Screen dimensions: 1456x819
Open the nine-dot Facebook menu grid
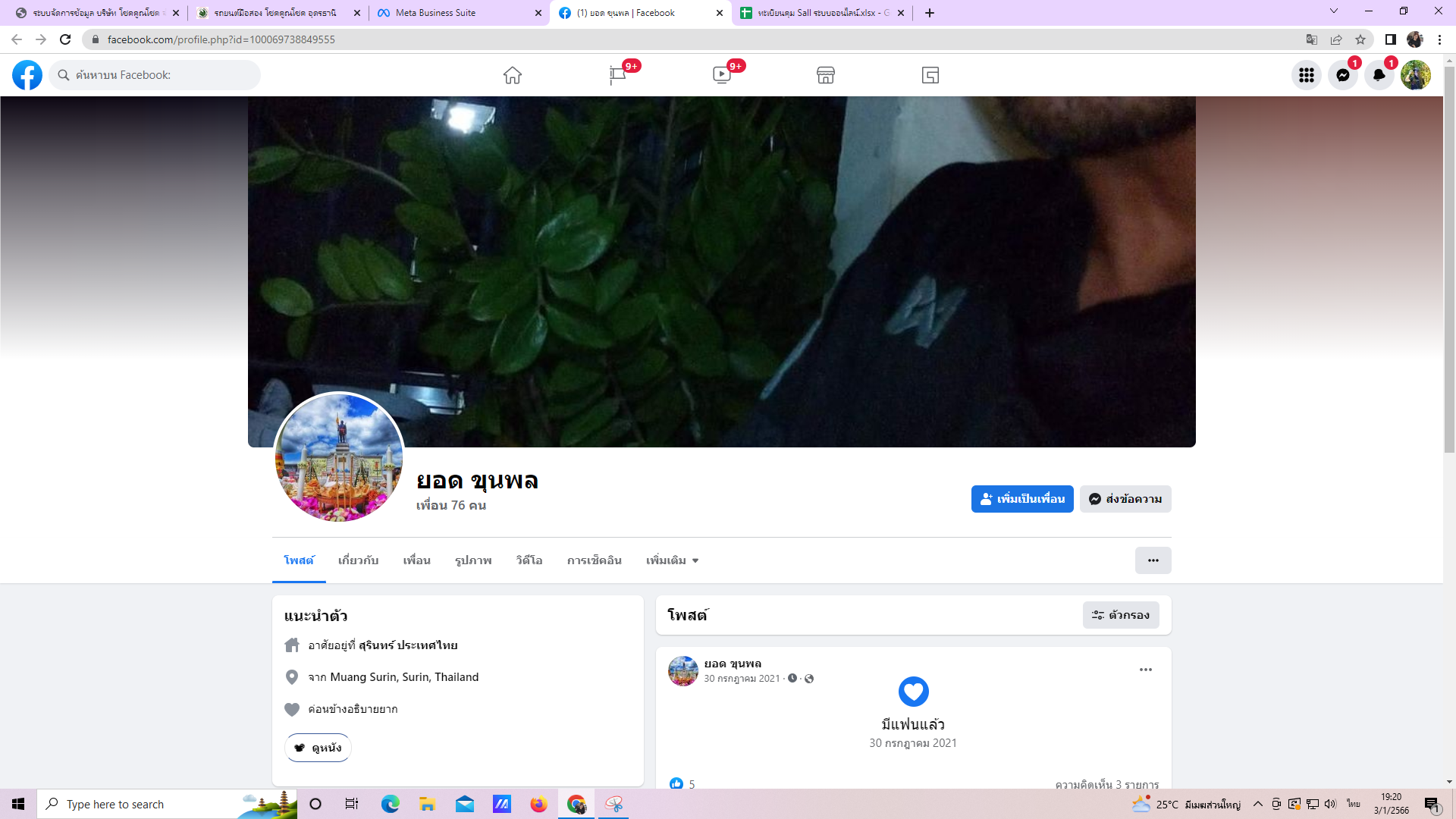pyautogui.click(x=1306, y=75)
